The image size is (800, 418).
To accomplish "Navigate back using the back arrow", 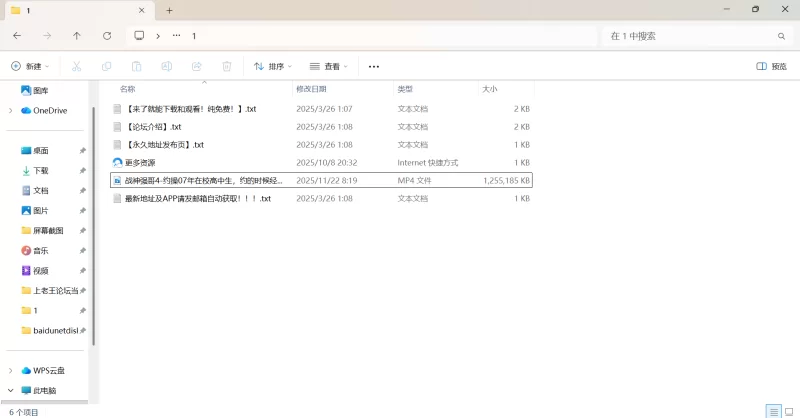I will point(17,36).
